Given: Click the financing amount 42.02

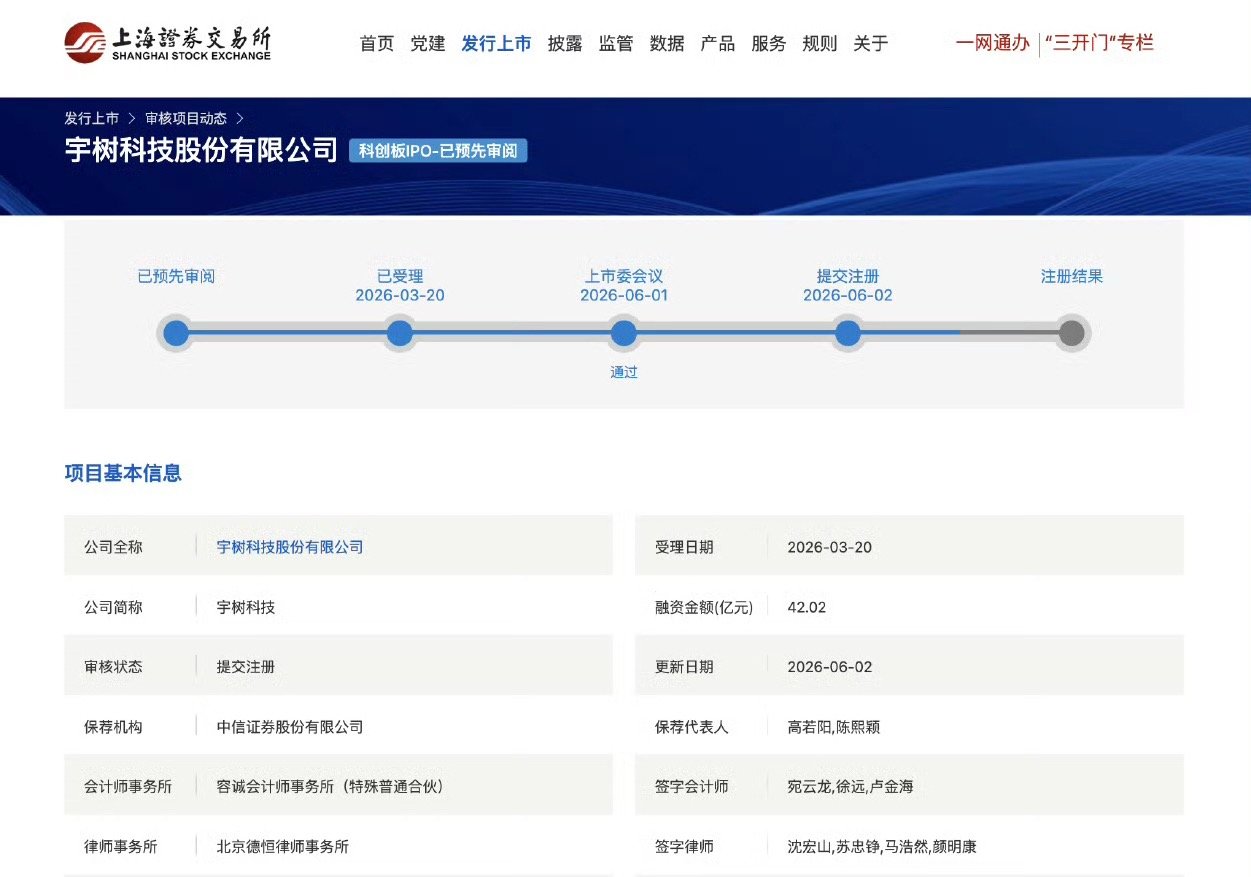Looking at the screenshot, I should (807, 607).
